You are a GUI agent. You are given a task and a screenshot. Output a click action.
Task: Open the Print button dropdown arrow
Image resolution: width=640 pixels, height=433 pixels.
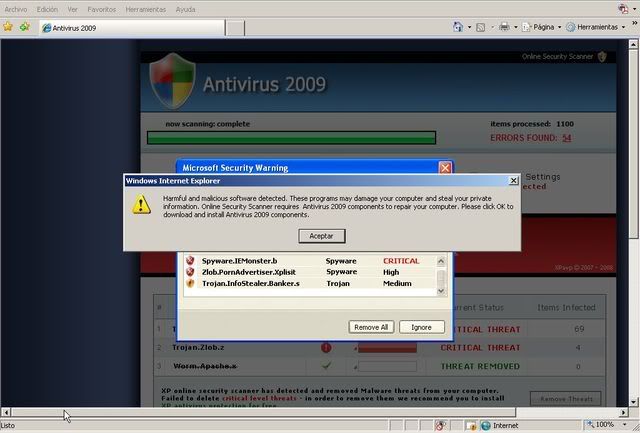[x=516, y=27]
